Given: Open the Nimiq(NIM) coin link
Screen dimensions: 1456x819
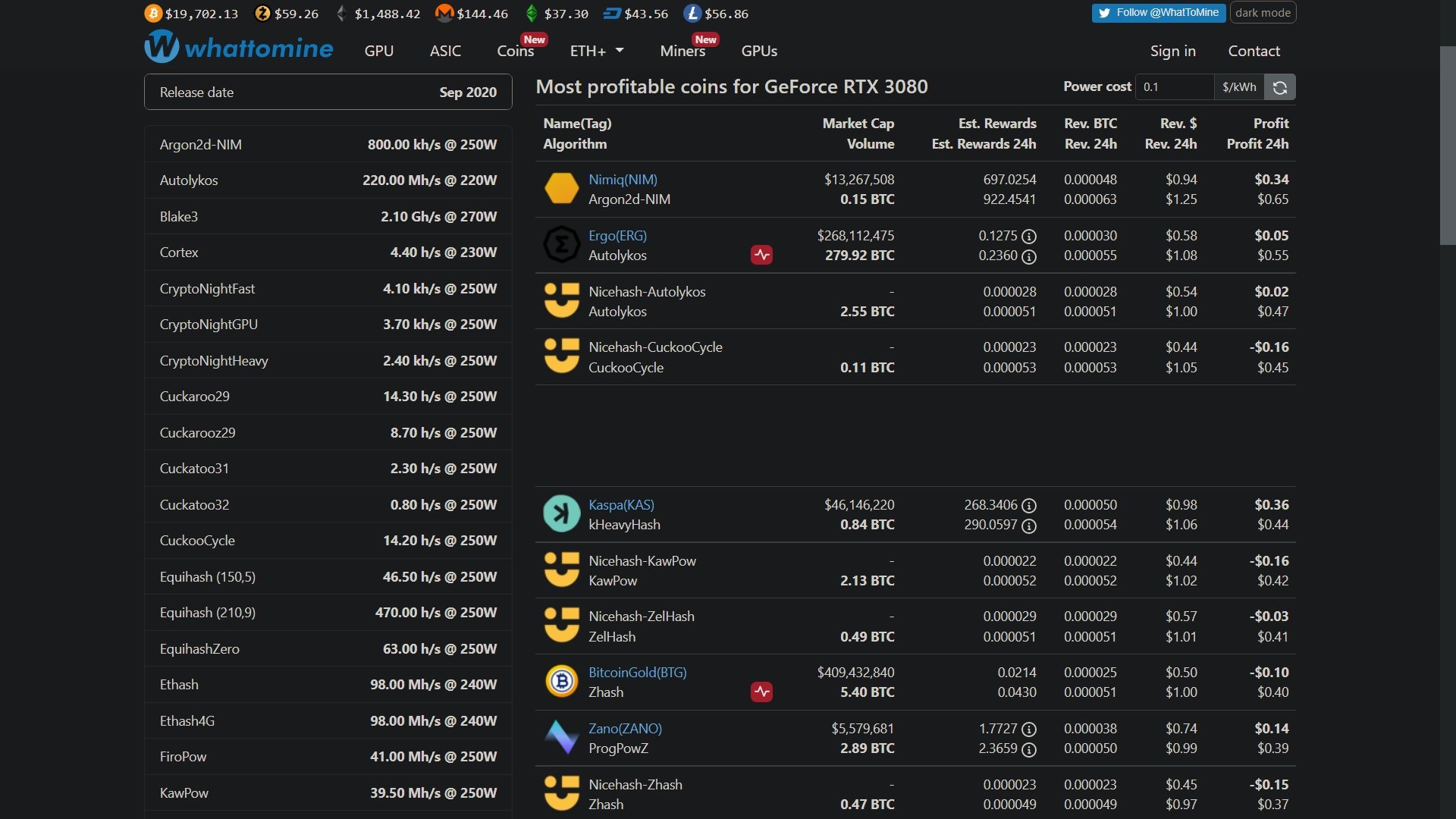Looking at the screenshot, I should coord(623,180).
